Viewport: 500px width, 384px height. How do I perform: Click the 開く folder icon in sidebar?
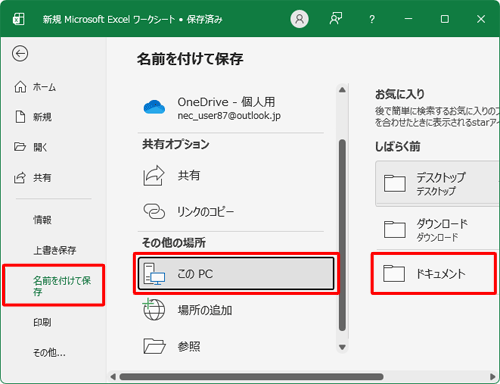coord(20,147)
